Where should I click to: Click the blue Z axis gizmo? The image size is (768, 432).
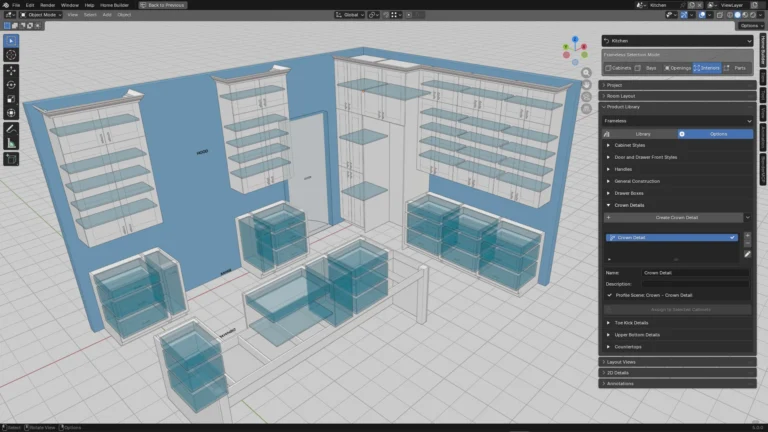576,39
